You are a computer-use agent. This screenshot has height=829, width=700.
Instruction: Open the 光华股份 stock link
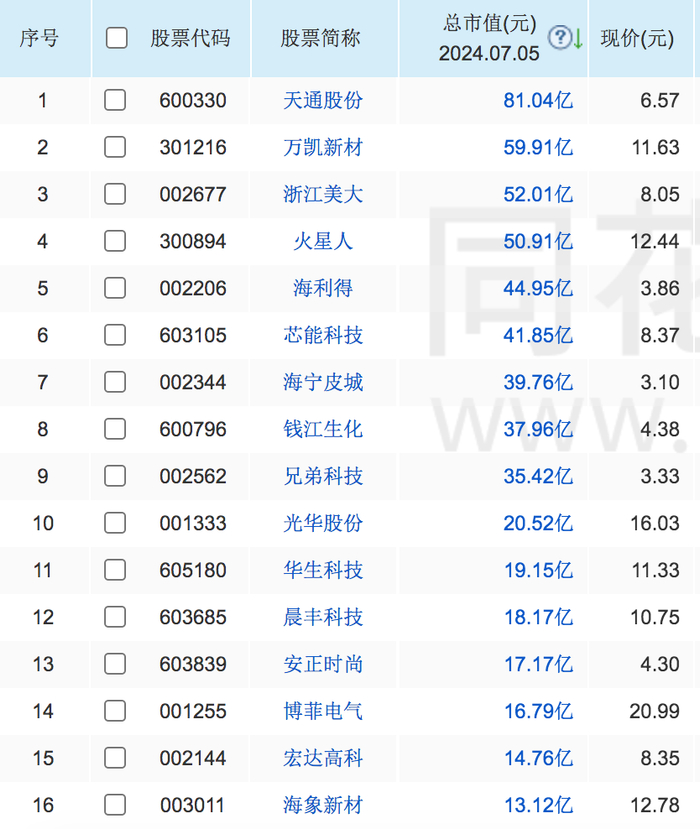pos(323,523)
